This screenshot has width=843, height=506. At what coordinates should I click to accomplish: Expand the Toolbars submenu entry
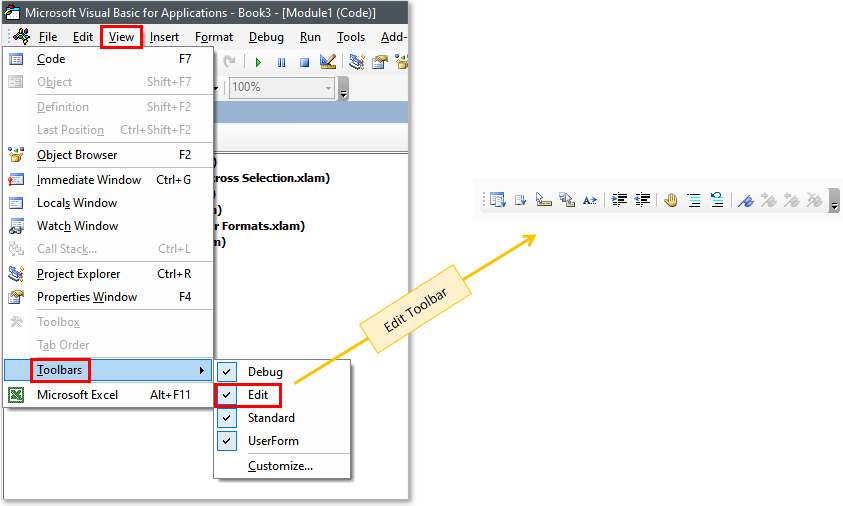(108, 370)
